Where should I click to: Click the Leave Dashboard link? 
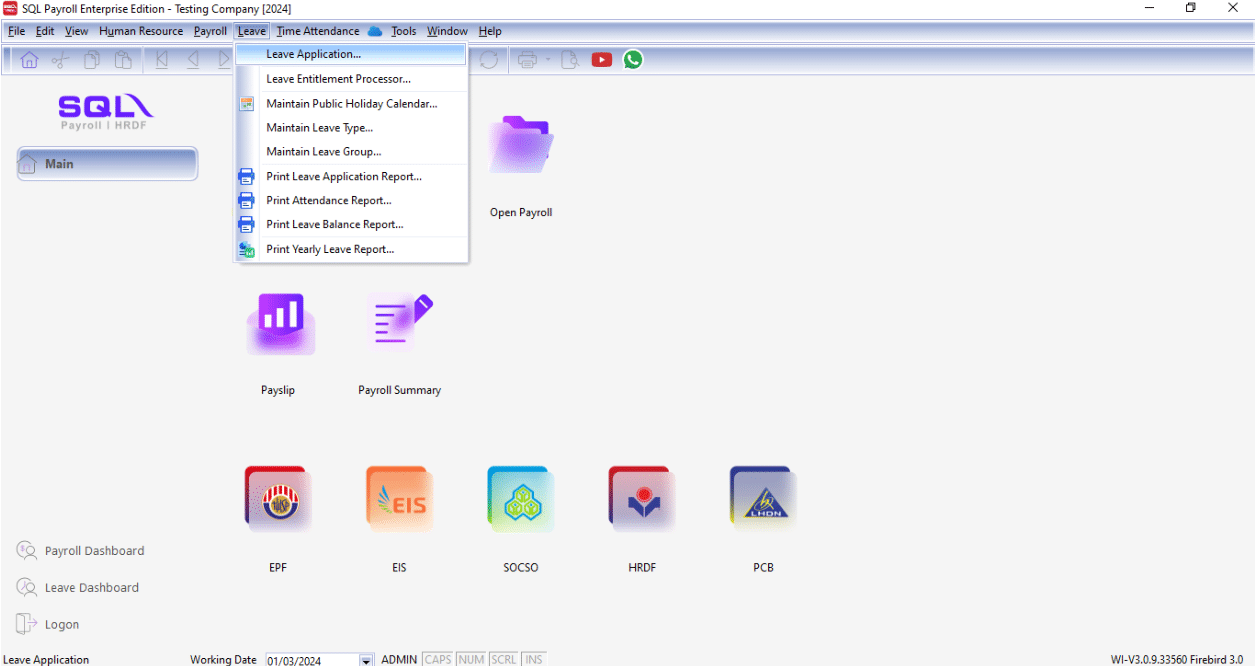pyautogui.click(x=91, y=588)
